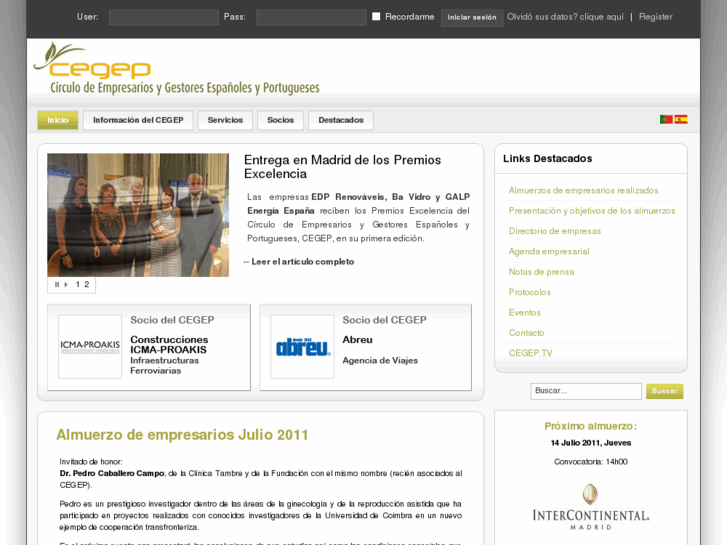Screen dimensions: 727x545
Task: Click the Infraestructuras Ferroviarias text
Action: (165, 365)
